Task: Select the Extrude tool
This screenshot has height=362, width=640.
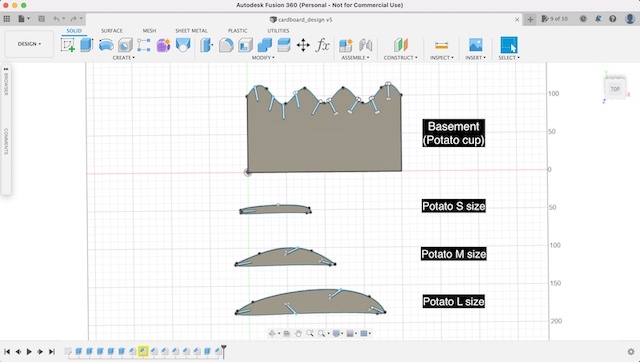Action: click(x=86, y=45)
